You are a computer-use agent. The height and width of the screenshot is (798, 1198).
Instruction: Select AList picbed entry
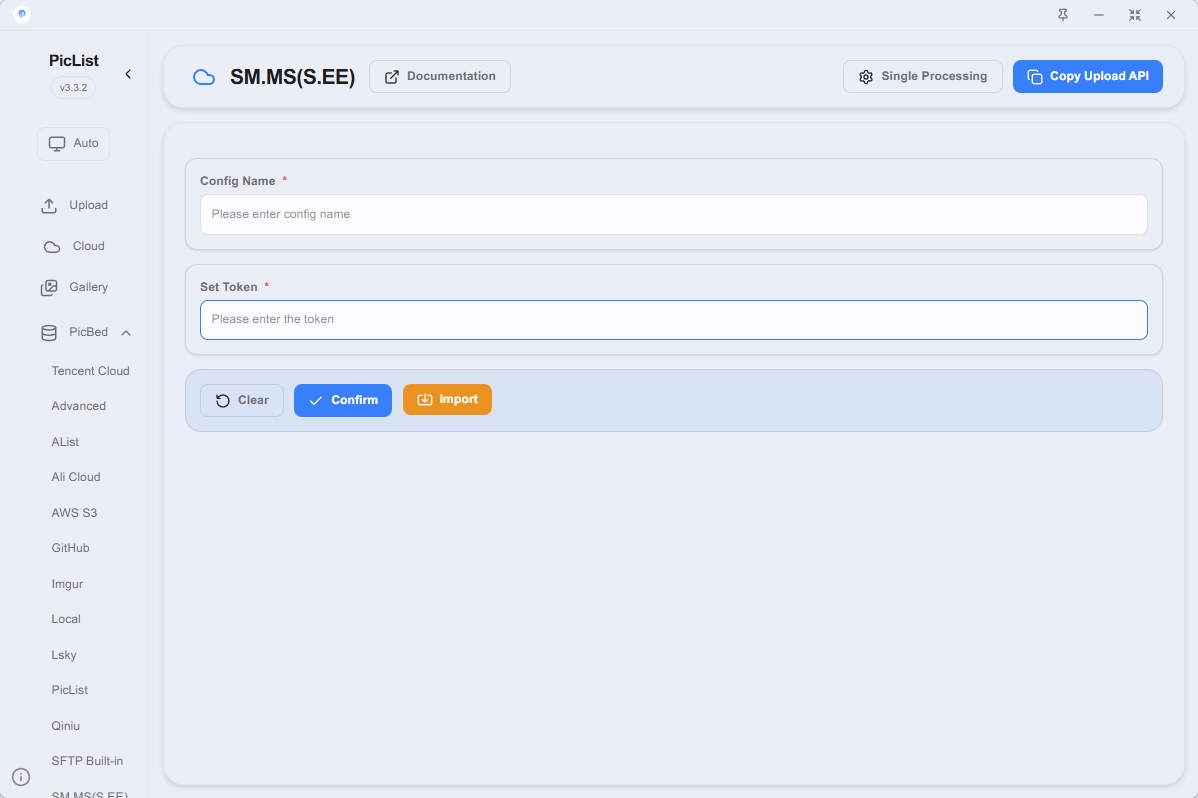65,442
